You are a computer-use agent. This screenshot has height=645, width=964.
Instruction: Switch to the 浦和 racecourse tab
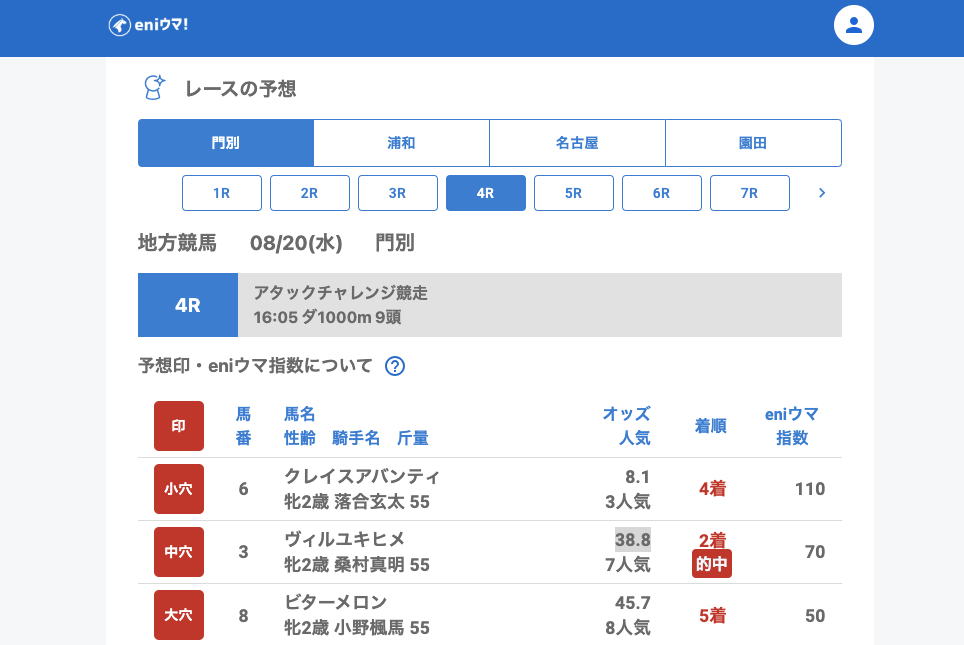pyautogui.click(x=401, y=143)
